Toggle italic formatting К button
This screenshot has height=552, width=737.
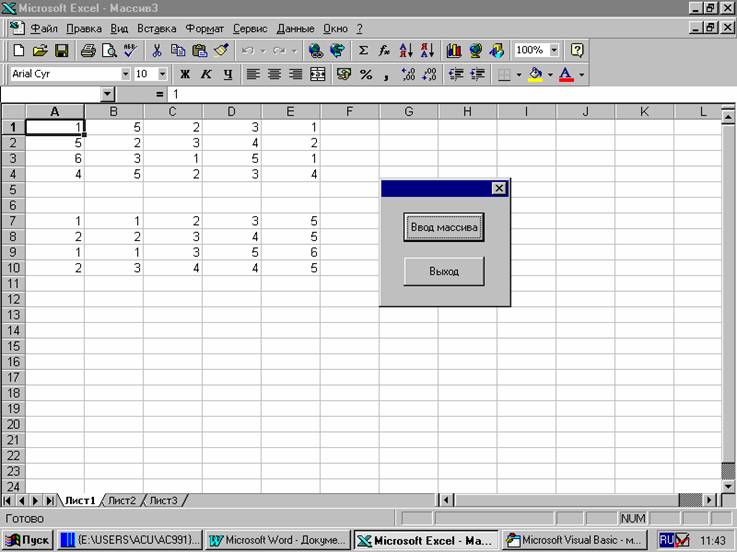point(206,75)
